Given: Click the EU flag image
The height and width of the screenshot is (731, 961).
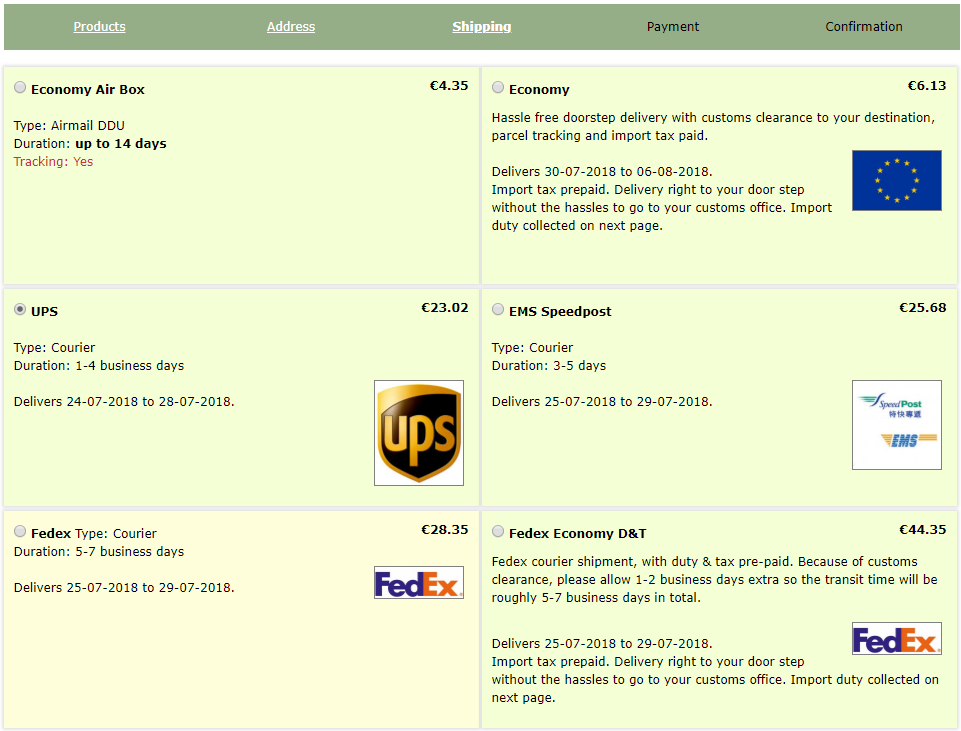Looking at the screenshot, I should pos(897,180).
